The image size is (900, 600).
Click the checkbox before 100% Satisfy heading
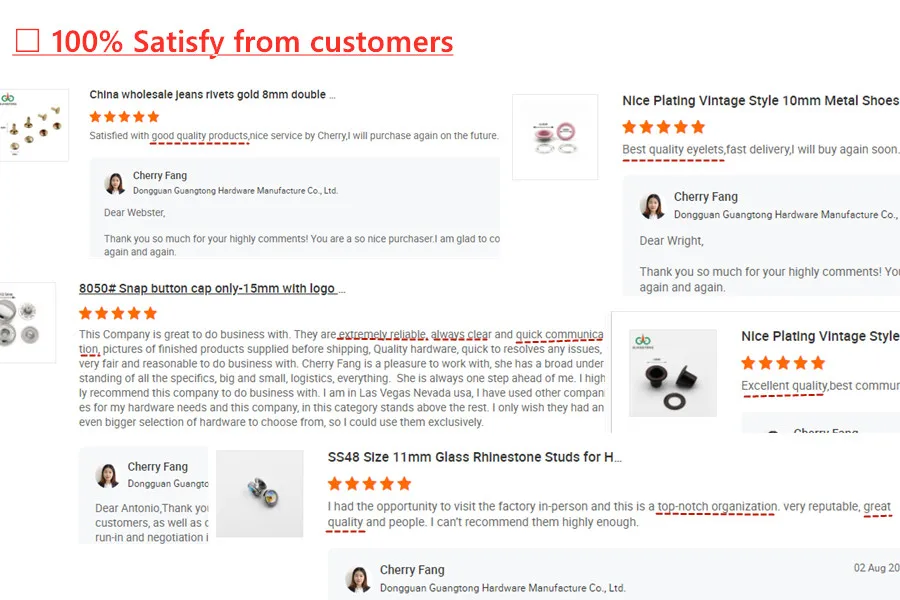click(x=27, y=42)
